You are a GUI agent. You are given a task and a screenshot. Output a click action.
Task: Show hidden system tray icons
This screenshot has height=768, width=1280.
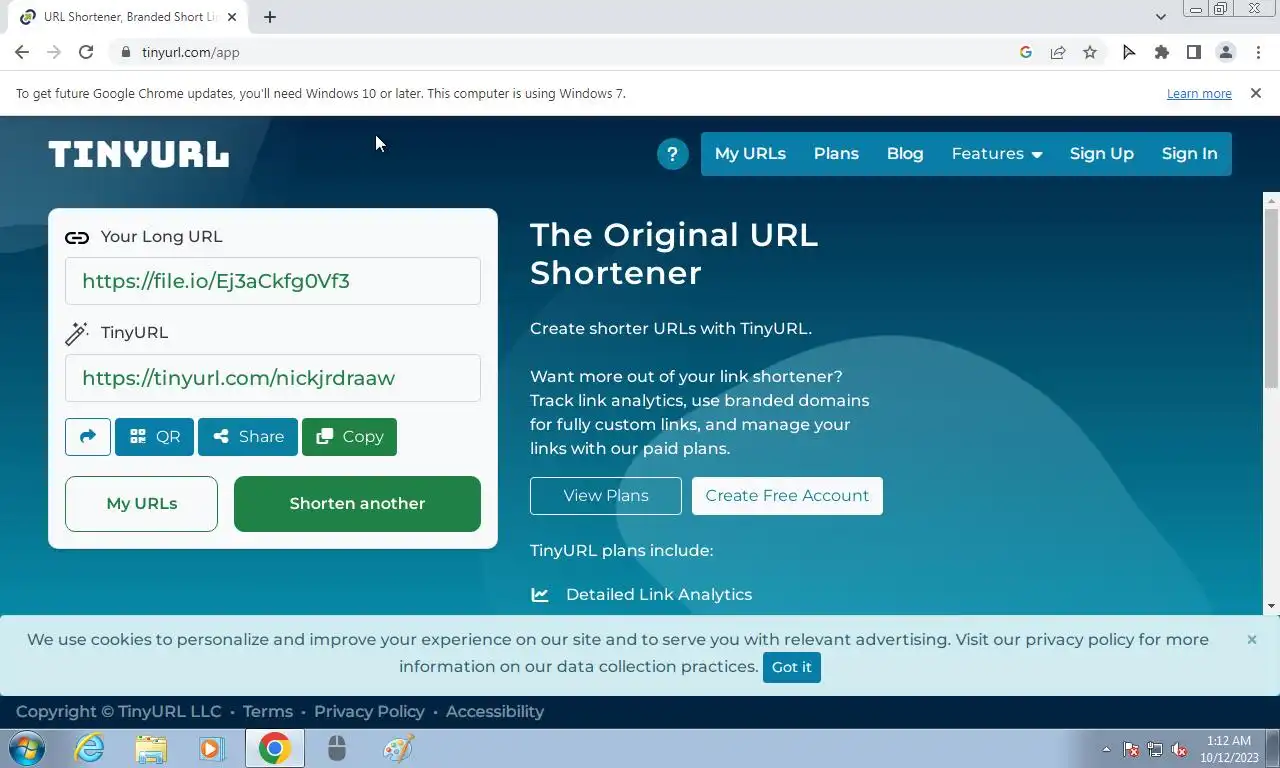(1106, 749)
